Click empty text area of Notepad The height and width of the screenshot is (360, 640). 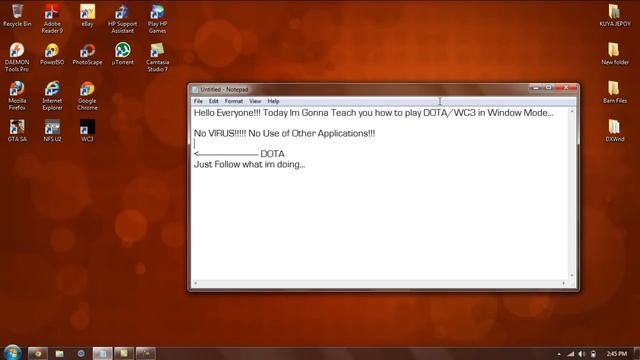click(x=380, y=224)
